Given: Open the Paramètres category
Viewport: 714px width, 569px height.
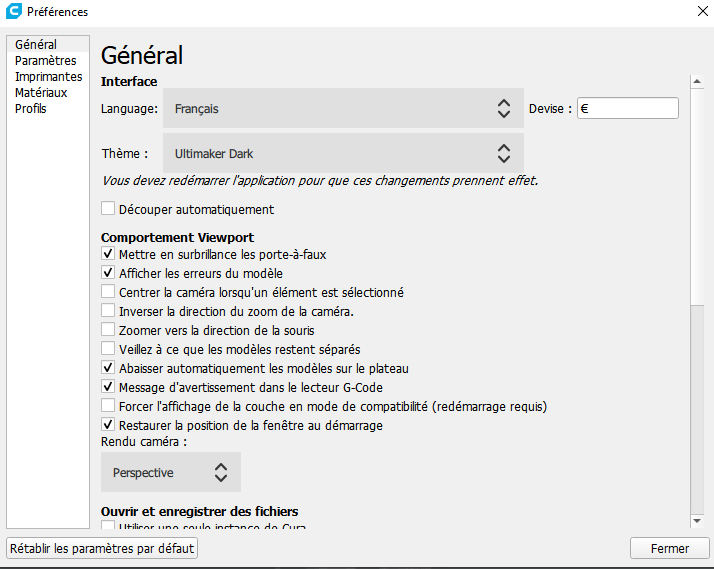Looking at the screenshot, I should click(48, 61).
